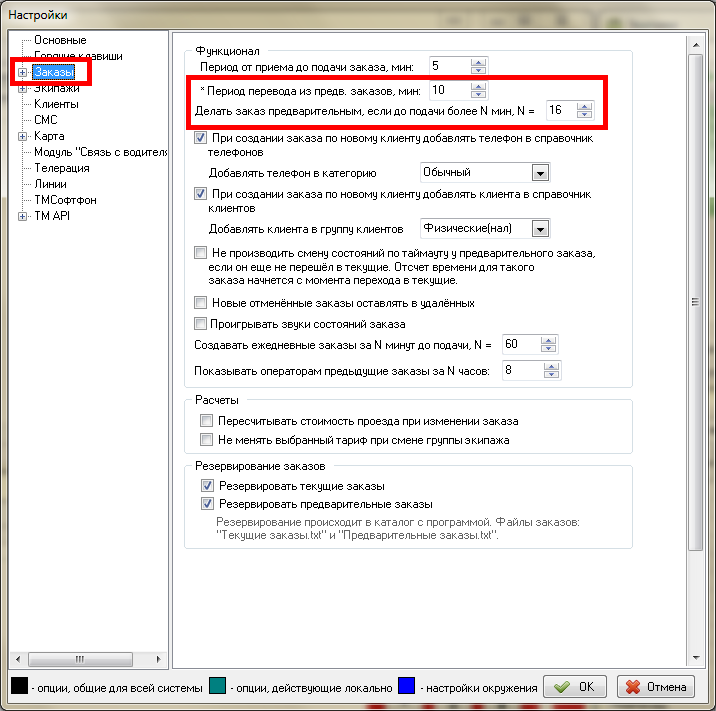
Task: Select Клиенты in the settings tree
Action: tap(56, 104)
